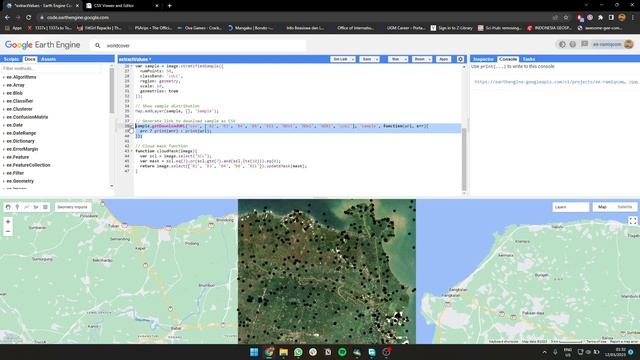Click the Get Link button
This screenshot has width=640, height=360.
tap(340, 59)
